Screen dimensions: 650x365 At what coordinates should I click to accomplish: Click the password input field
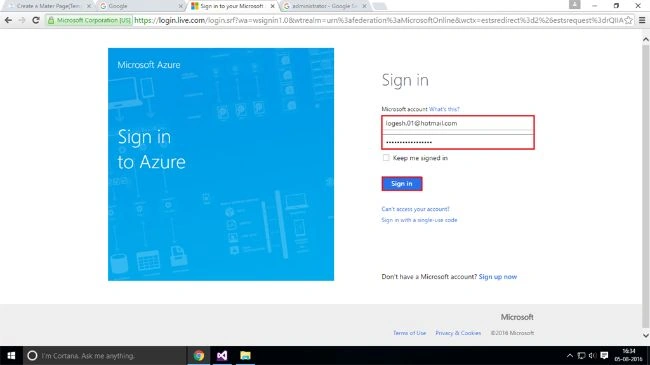458,141
